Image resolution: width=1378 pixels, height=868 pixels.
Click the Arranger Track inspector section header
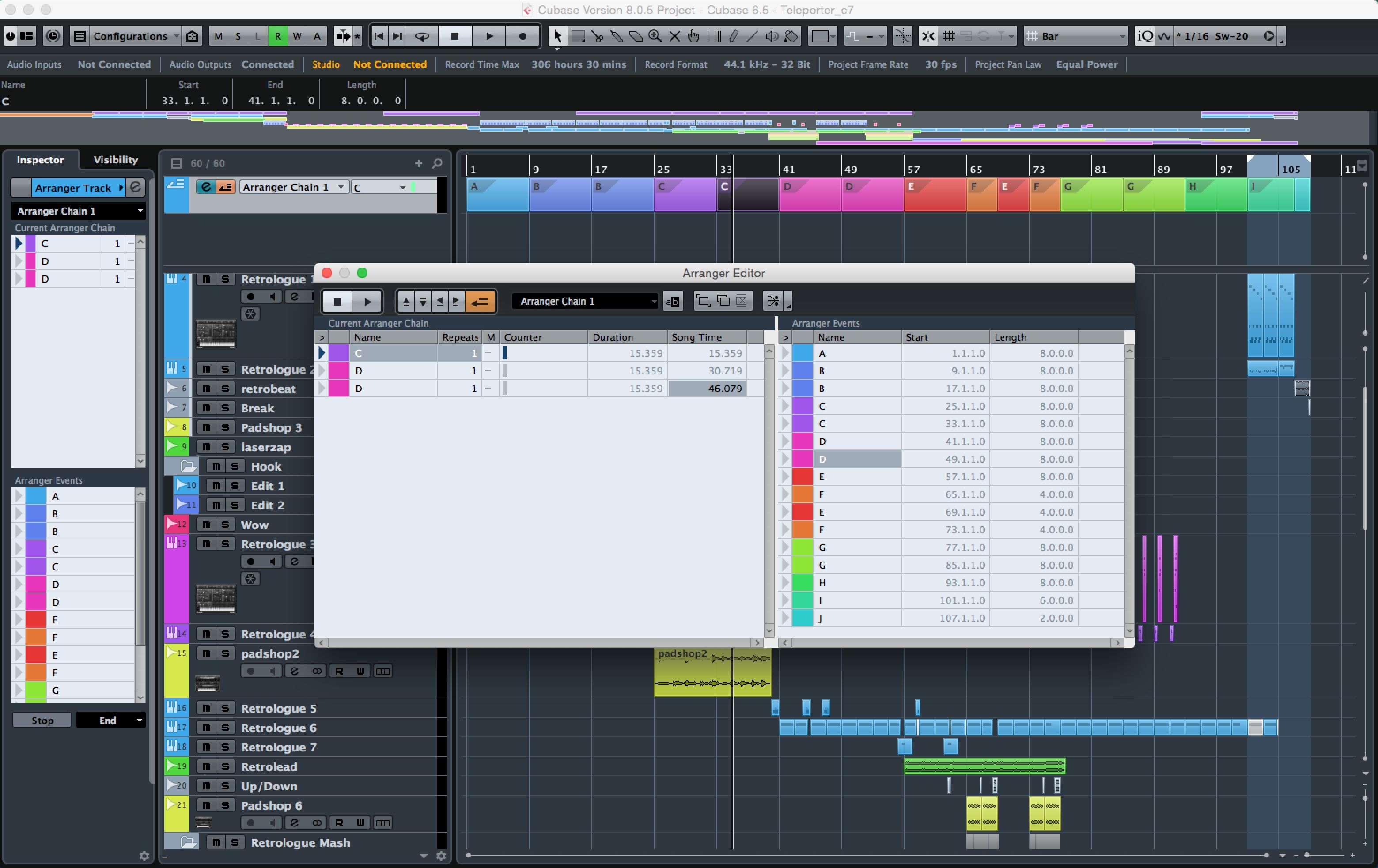tap(79, 188)
